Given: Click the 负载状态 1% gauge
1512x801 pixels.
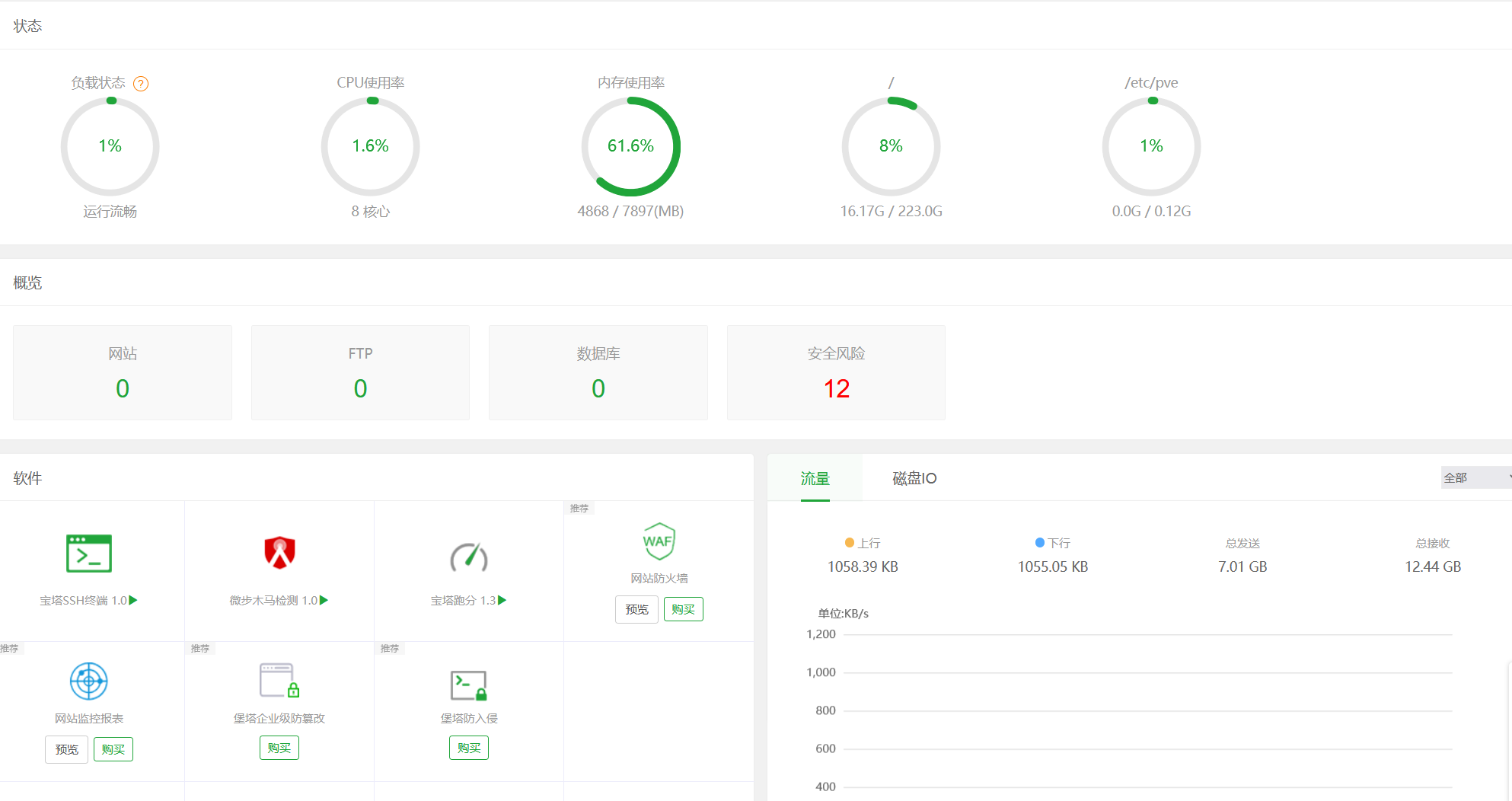Looking at the screenshot, I should click(x=110, y=146).
